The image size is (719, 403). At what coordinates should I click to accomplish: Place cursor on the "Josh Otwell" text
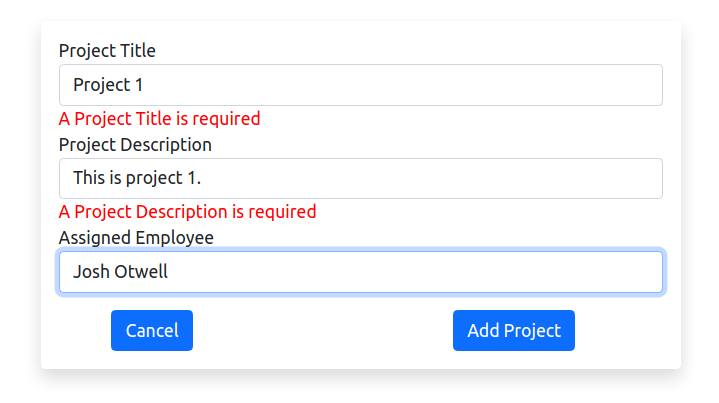click(120, 272)
